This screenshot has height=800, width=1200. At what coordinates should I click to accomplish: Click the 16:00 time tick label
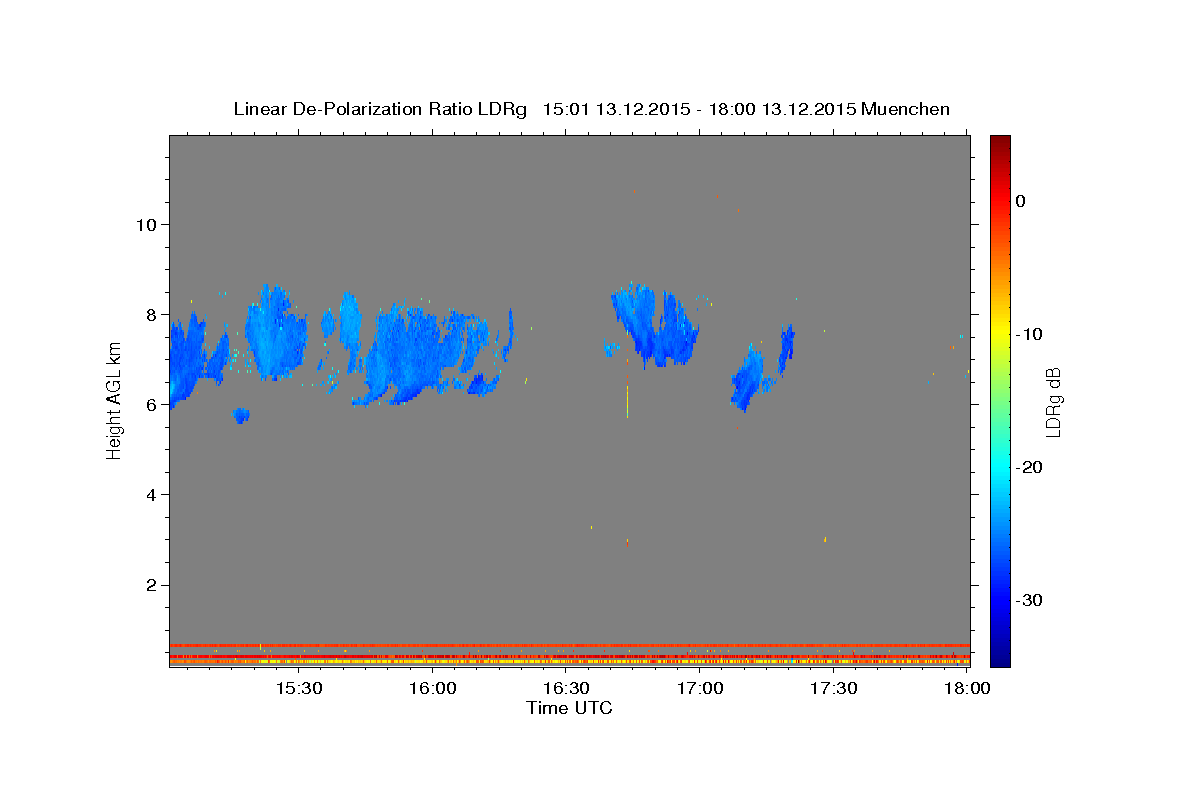[432, 689]
